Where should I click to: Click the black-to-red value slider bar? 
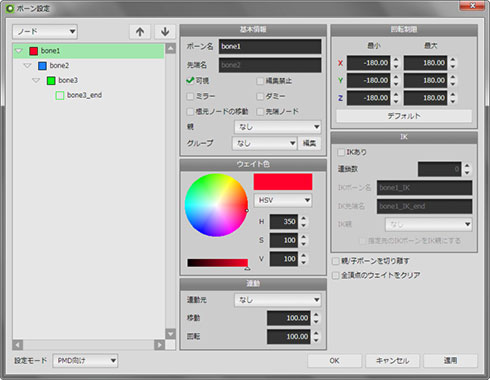(x=218, y=263)
